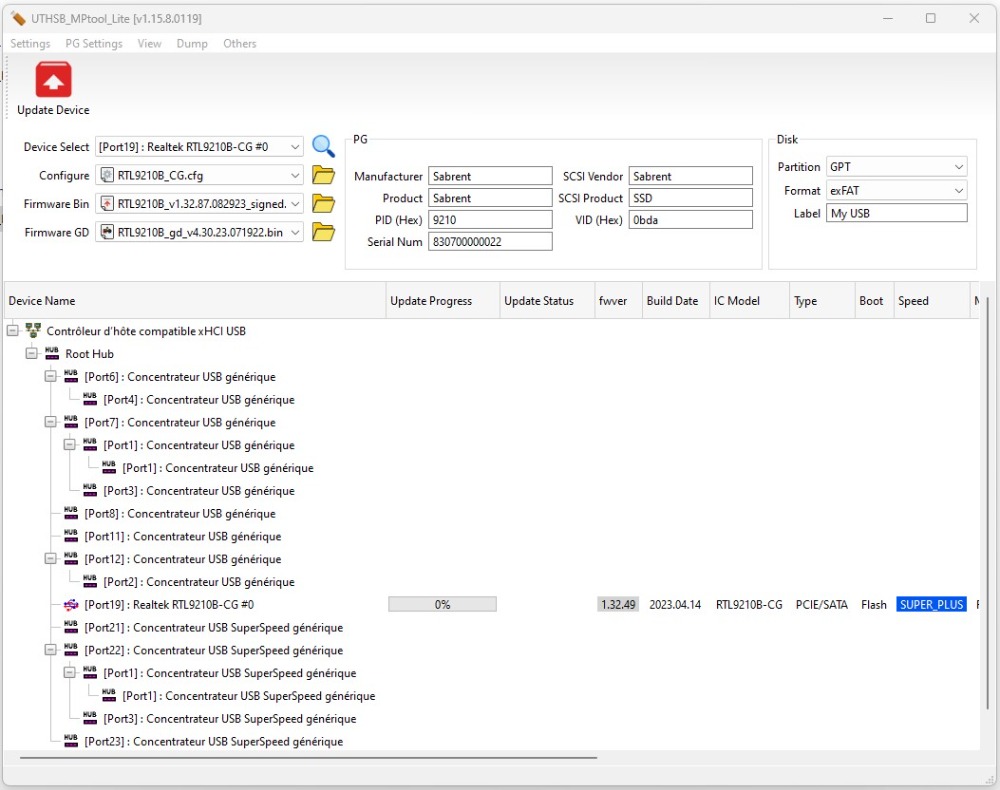Click the IC Model column header
Image resolution: width=1000 pixels, height=790 pixels.
737,301
